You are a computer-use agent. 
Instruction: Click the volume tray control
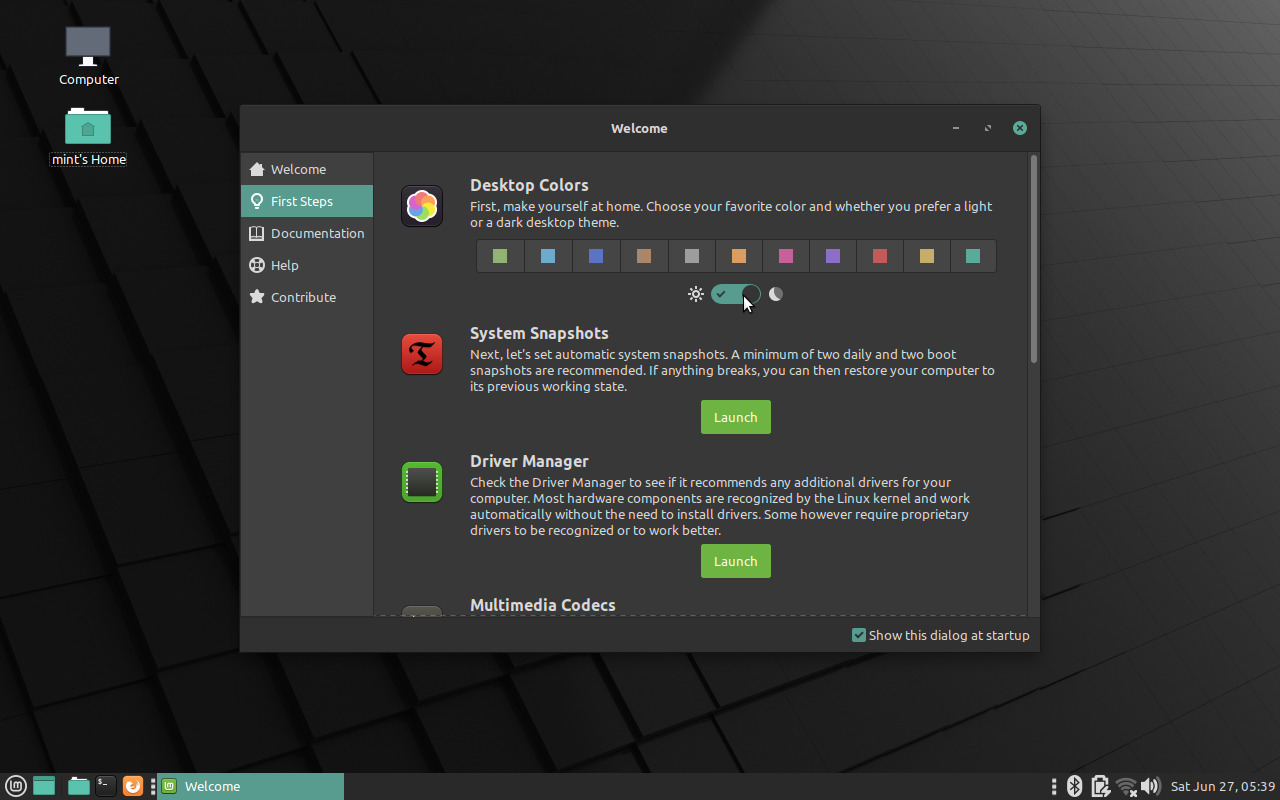1151,786
